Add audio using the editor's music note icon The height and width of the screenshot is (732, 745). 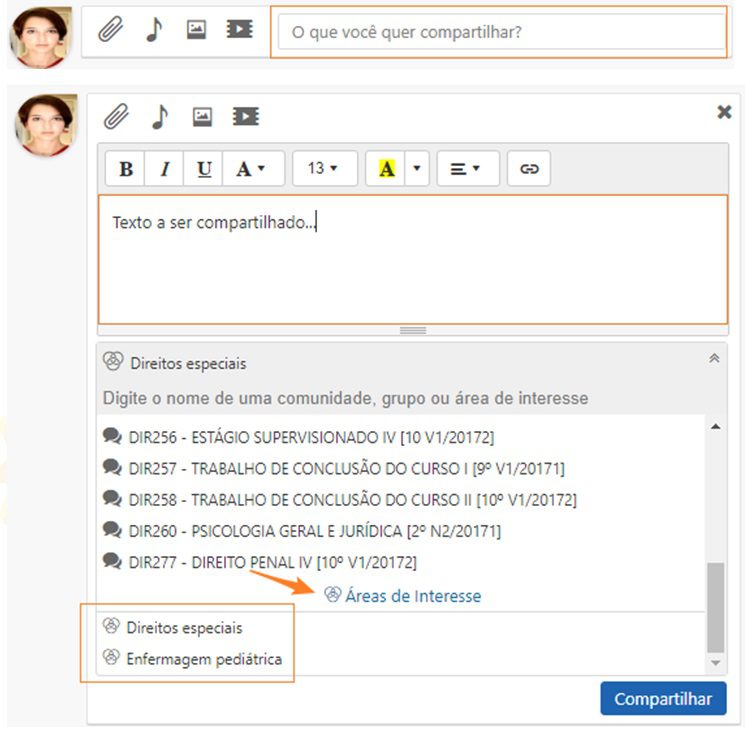pyautogui.click(x=160, y=116)
